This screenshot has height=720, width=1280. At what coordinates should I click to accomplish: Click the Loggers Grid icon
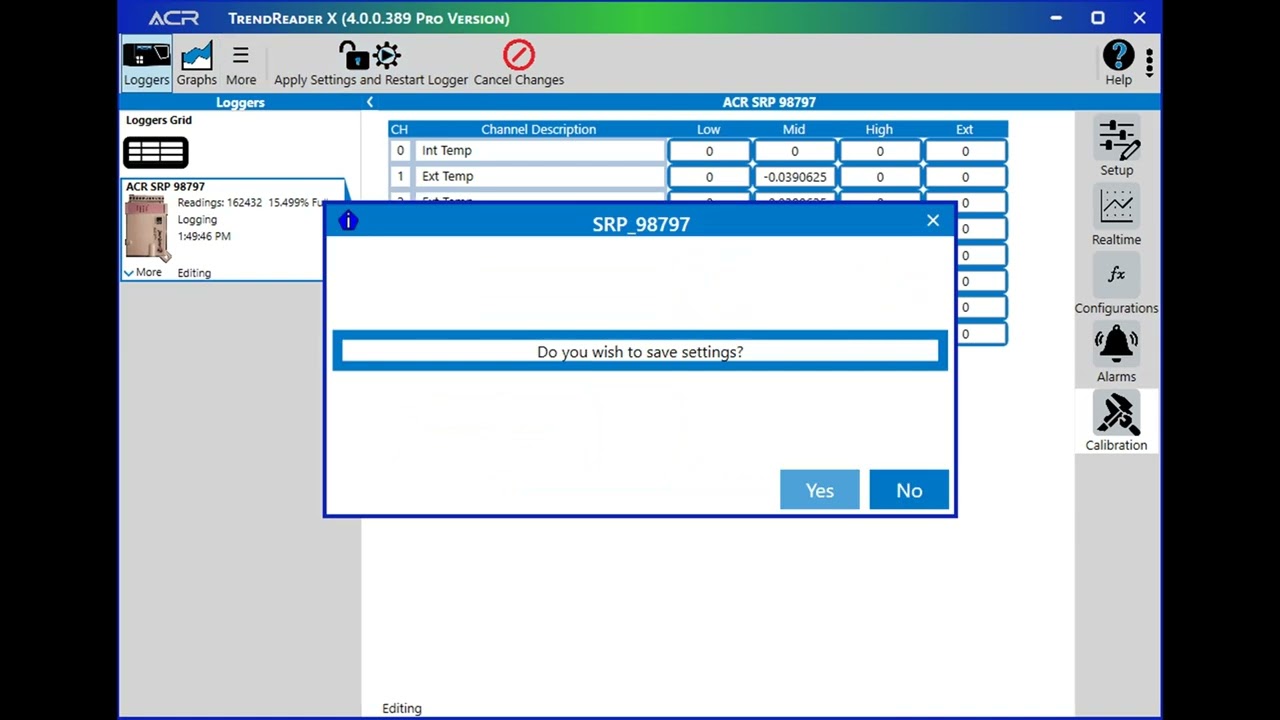click(156, 152)
